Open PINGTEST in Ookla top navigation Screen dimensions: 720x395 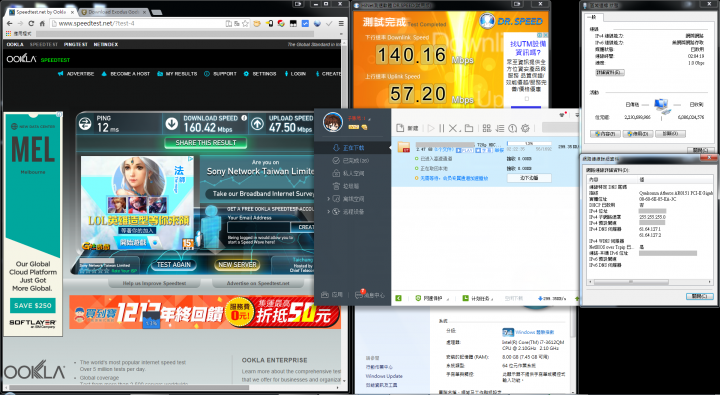point(76,45)
